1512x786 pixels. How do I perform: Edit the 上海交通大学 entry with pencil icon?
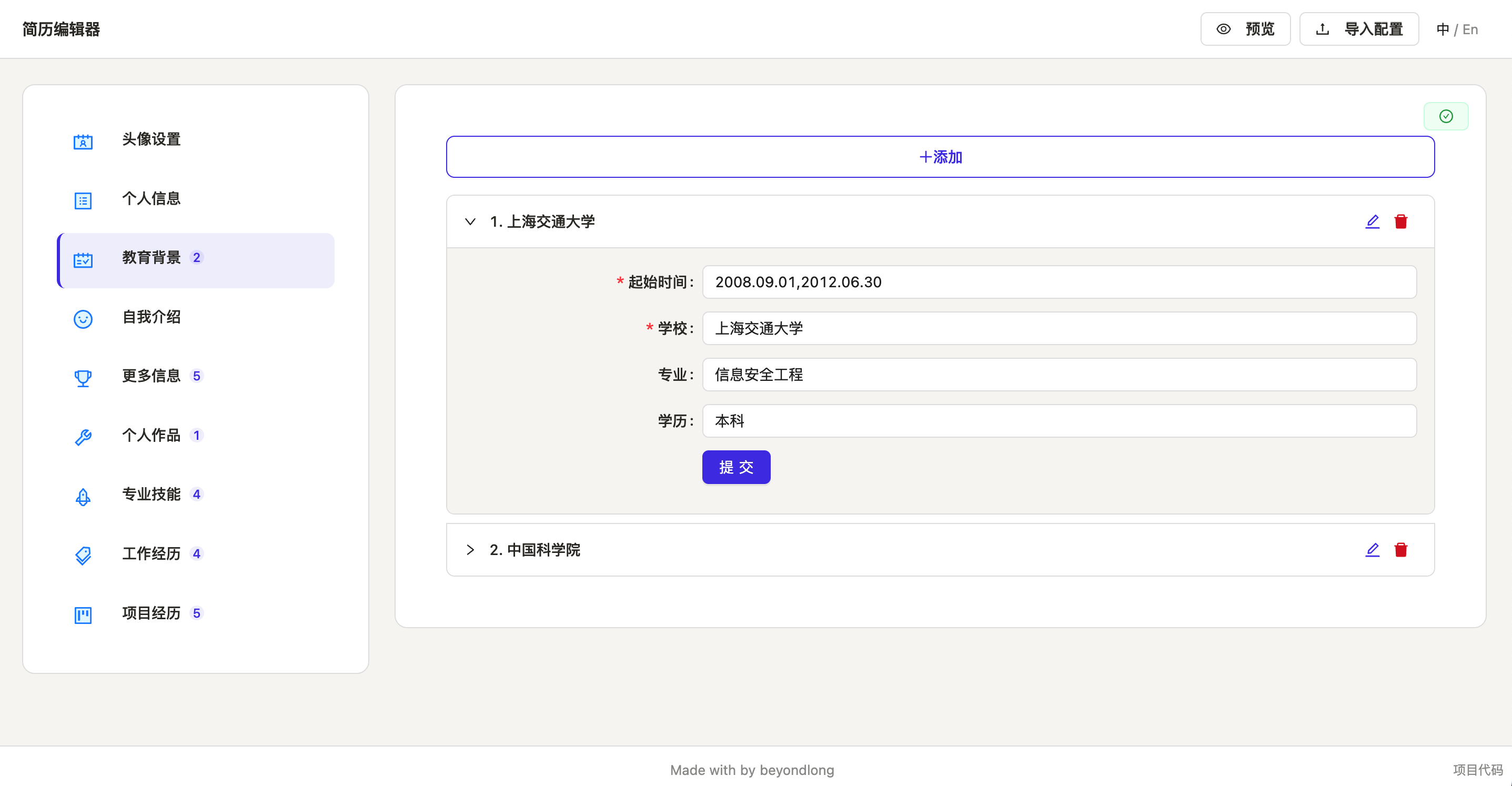1372,221
